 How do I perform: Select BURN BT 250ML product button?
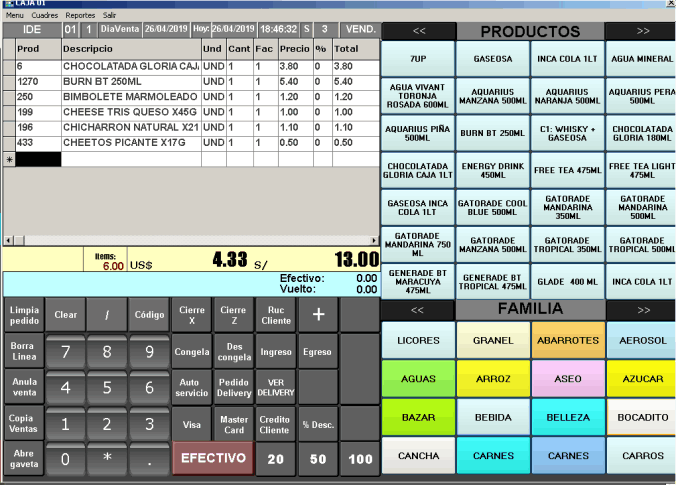pos(493,133)
